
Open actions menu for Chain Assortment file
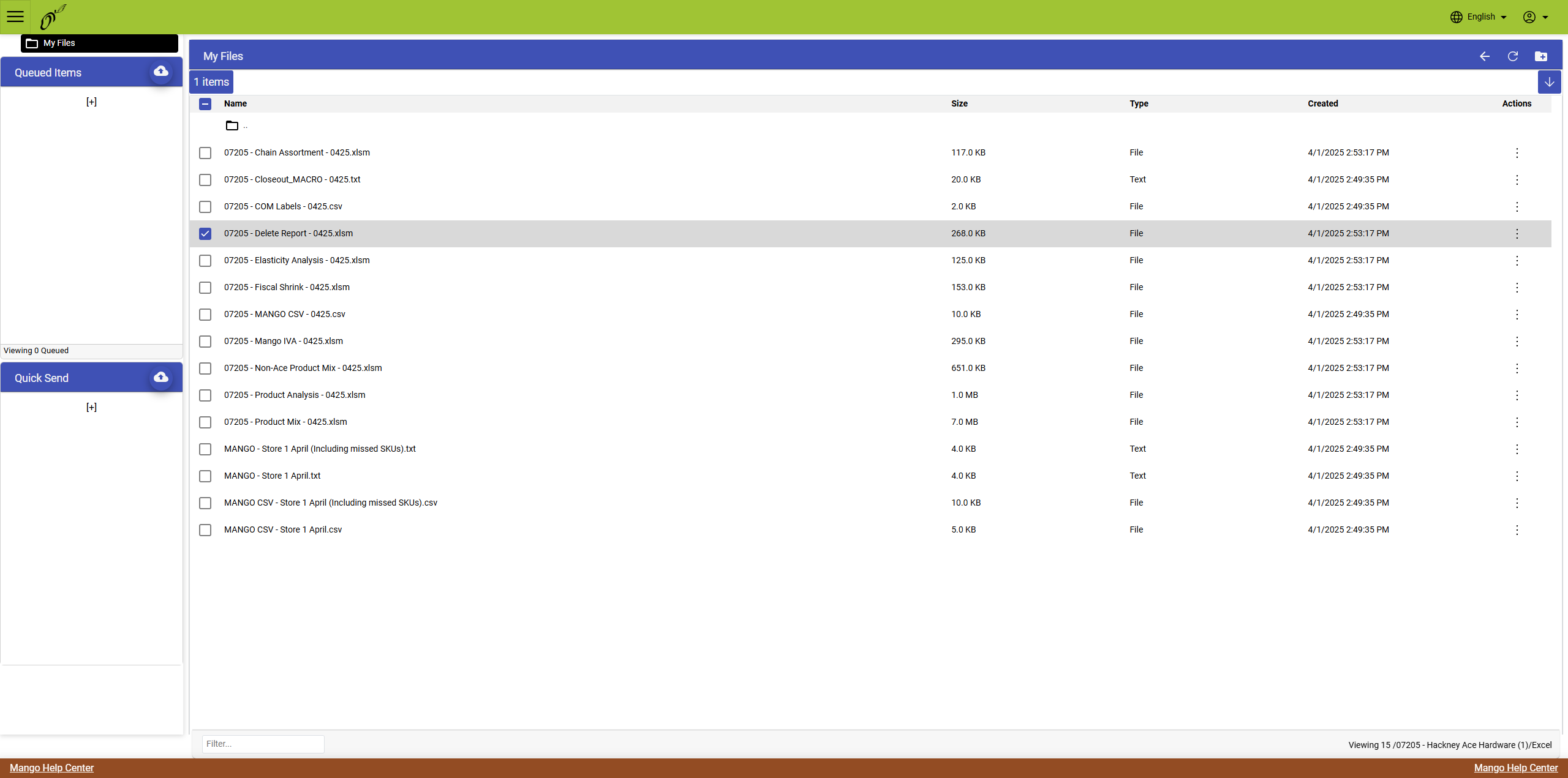tap(1517, 153)
